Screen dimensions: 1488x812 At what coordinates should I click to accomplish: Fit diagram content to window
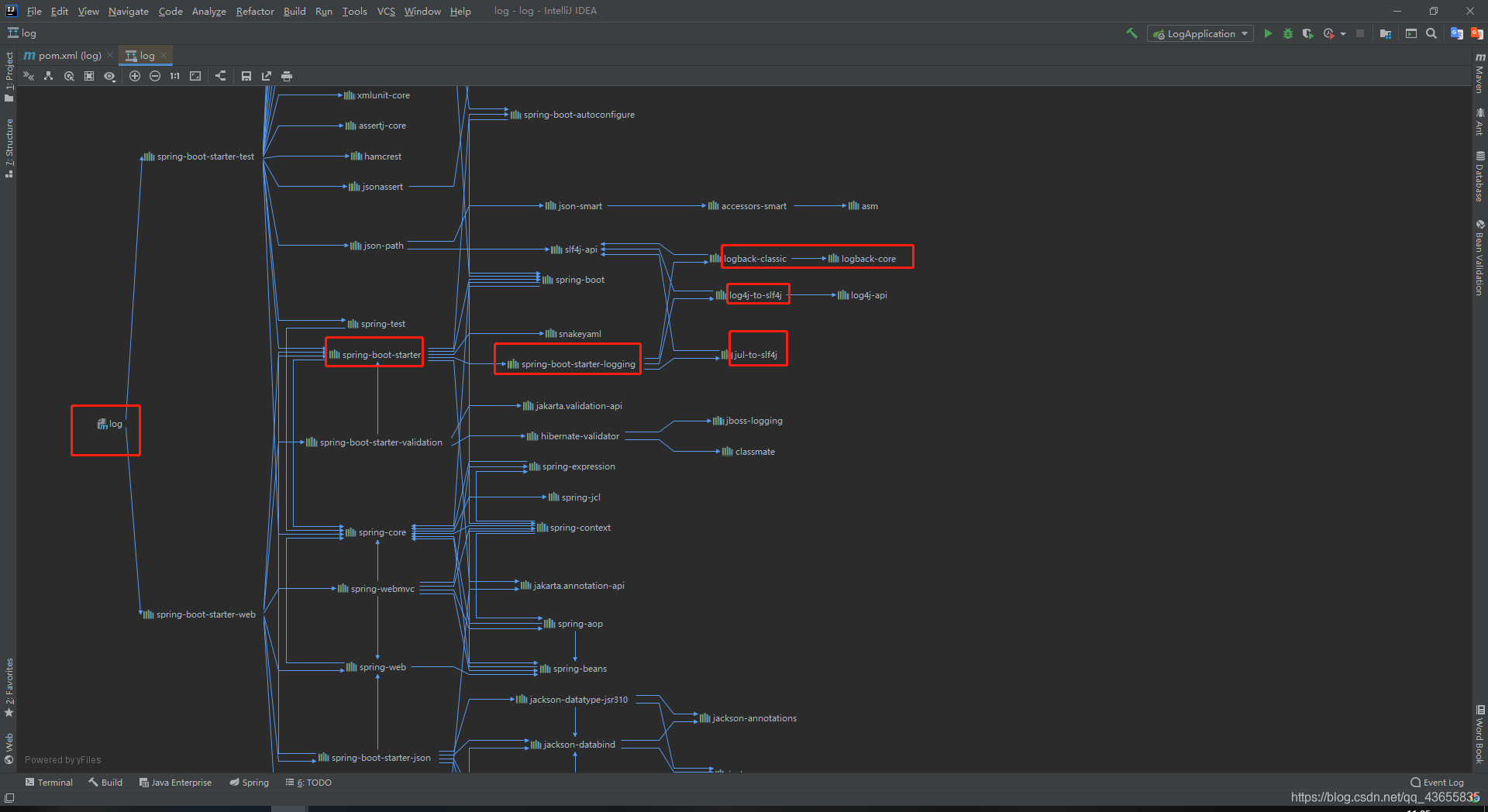pos(195,76)
